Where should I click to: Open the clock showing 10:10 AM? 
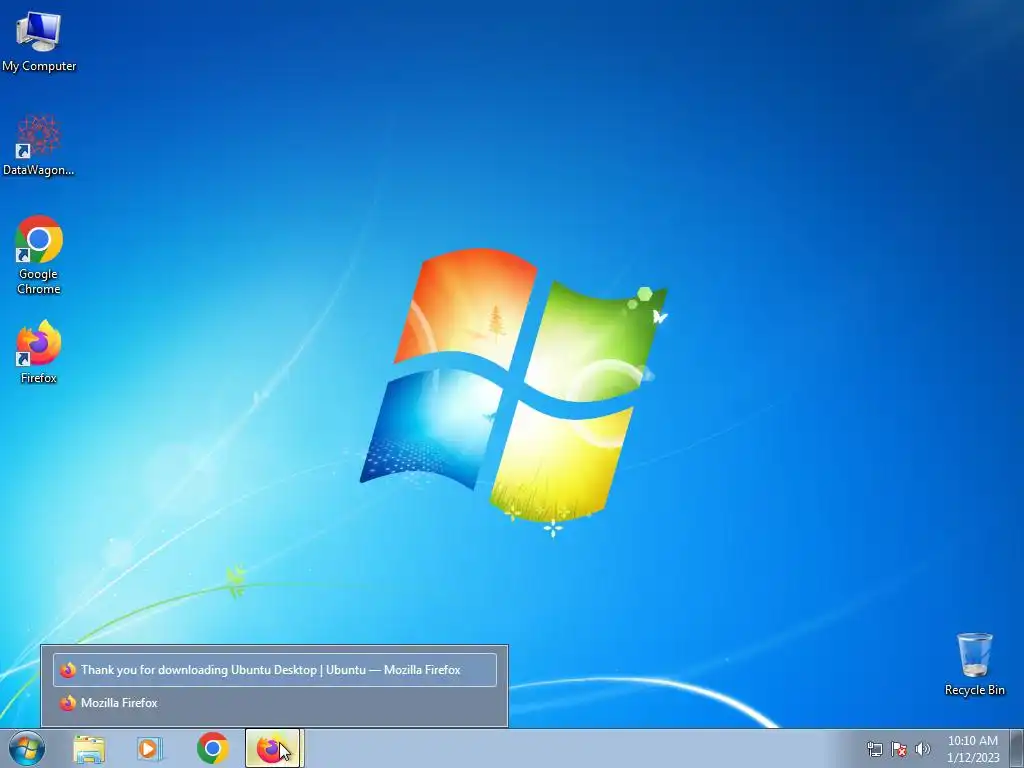973,749
